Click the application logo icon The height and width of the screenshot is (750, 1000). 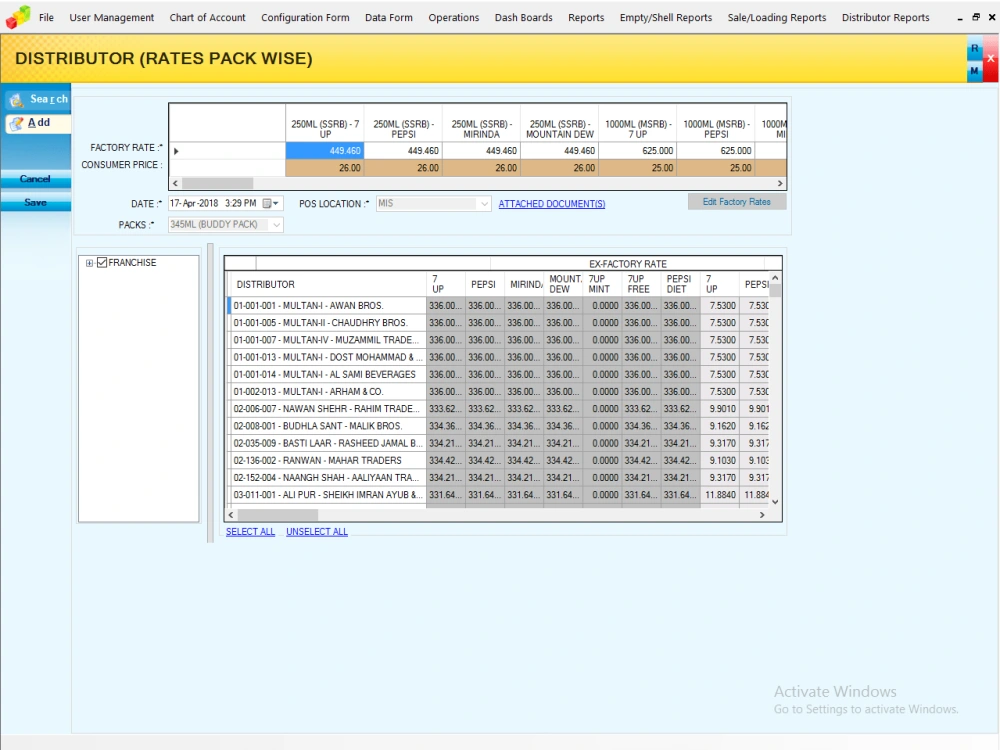pyautogui.click(x=18, y=17)
